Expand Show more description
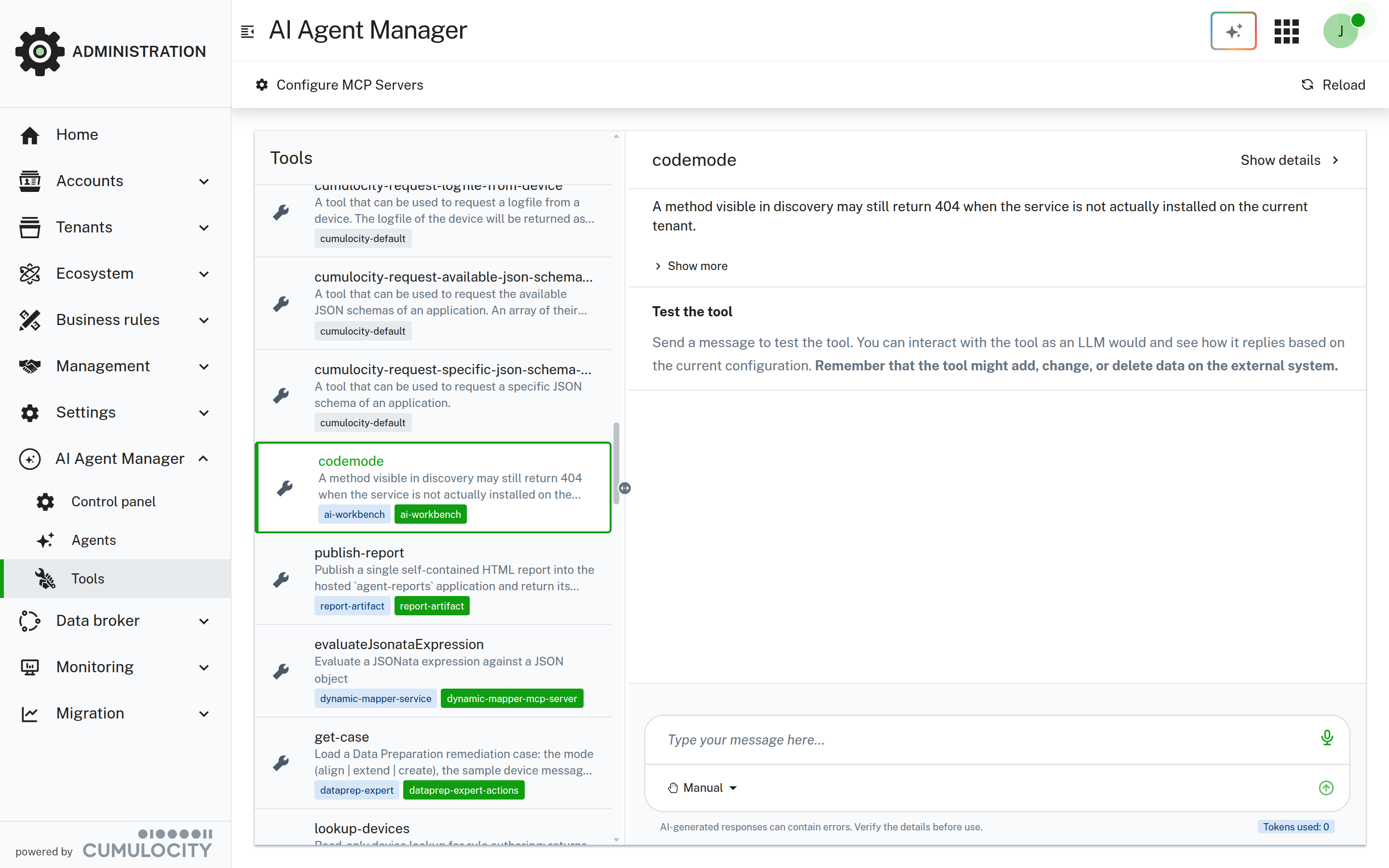 click(x=691, y=266)
